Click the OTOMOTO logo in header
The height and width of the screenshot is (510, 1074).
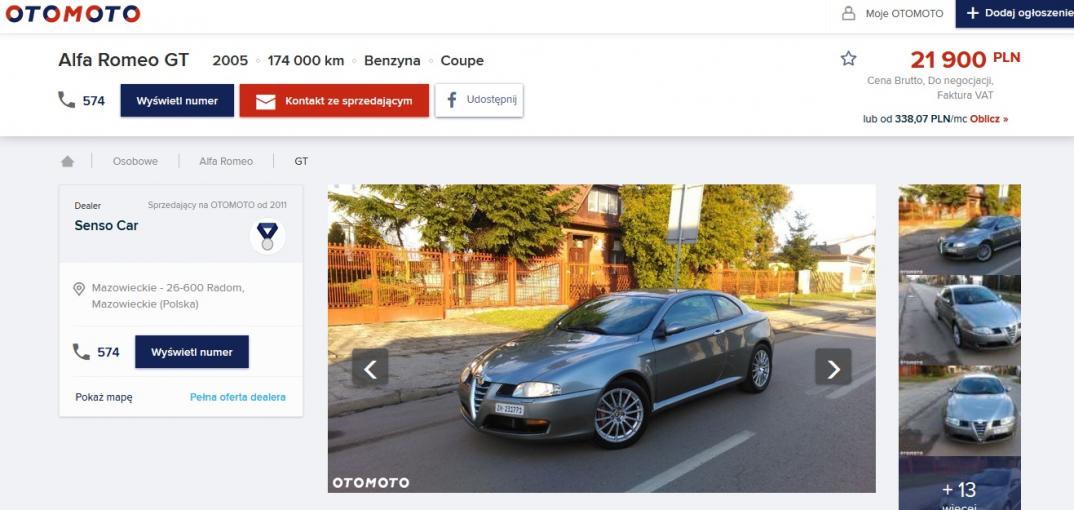73,13
